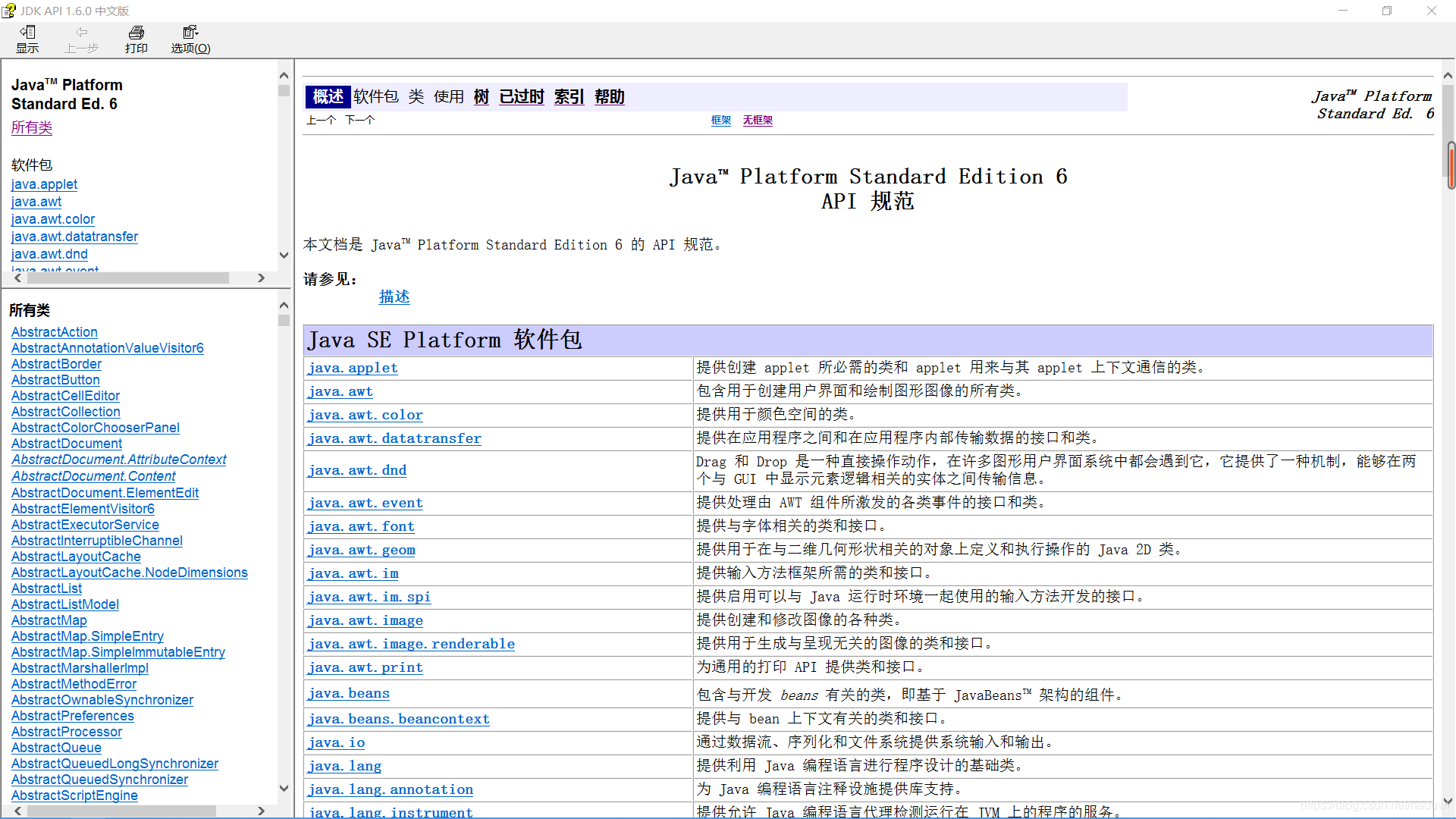The height and width of the screenshot is (819, 1456).
Task: Open java.awt in the package table
Action: (x=340, y=391)
